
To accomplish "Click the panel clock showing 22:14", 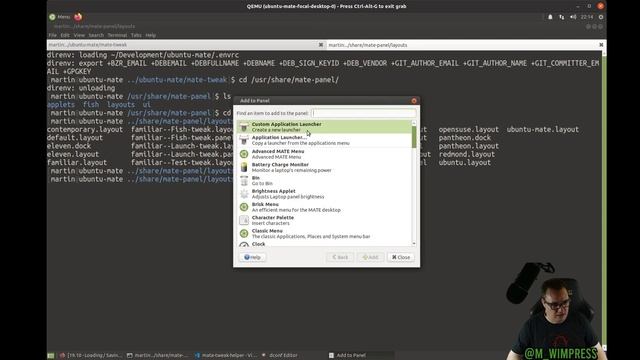I will (x=587, y=17).
